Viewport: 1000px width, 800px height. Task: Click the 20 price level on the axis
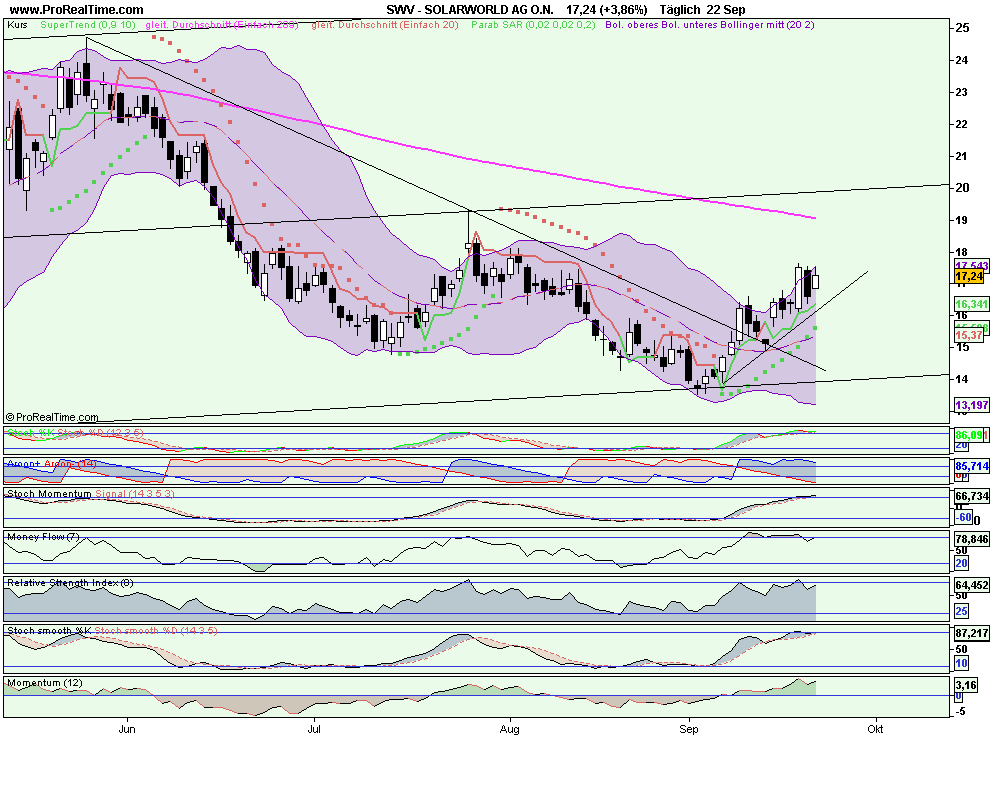click(x=962, y=188)
